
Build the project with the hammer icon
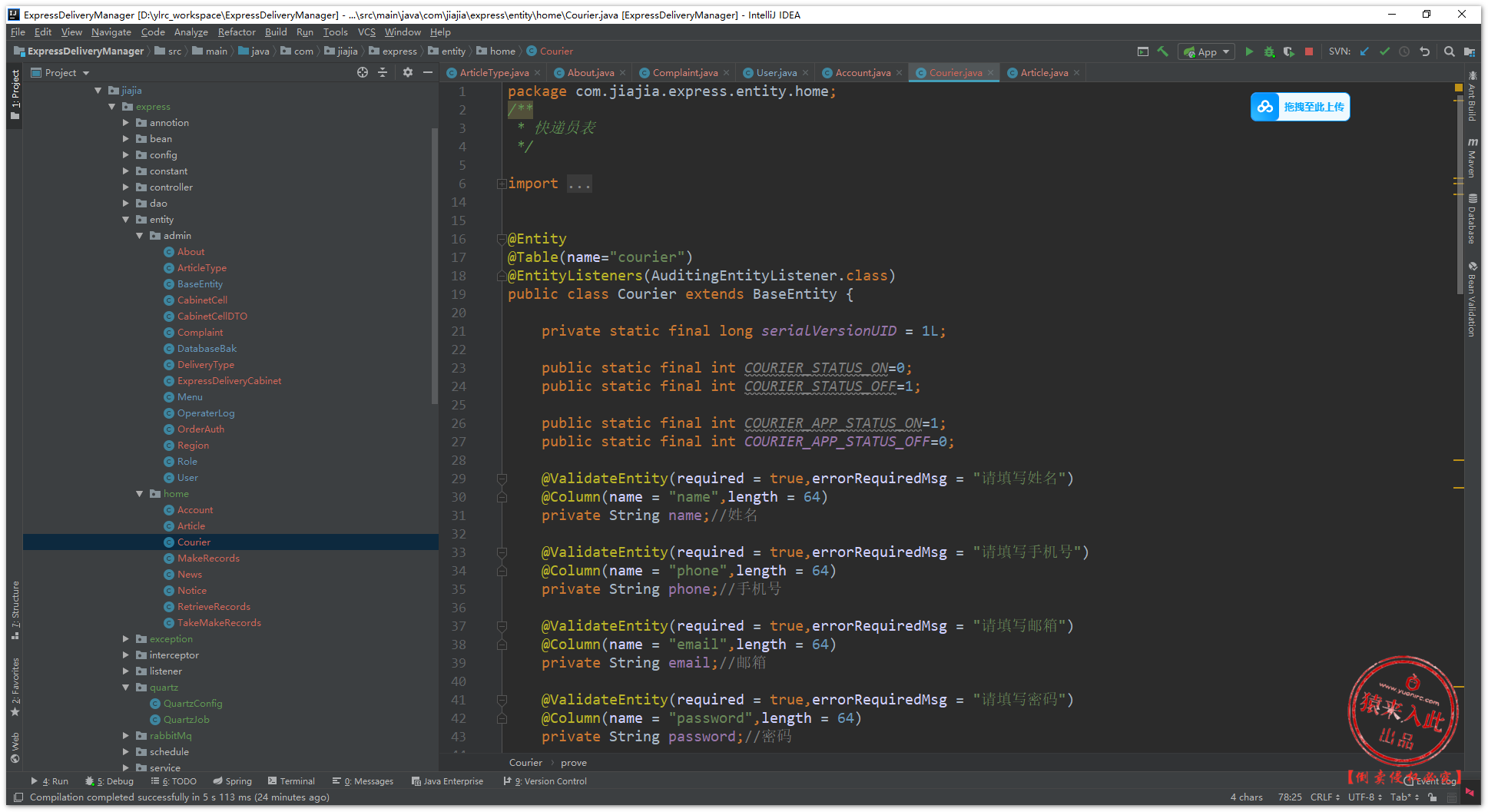(1163, 51)
